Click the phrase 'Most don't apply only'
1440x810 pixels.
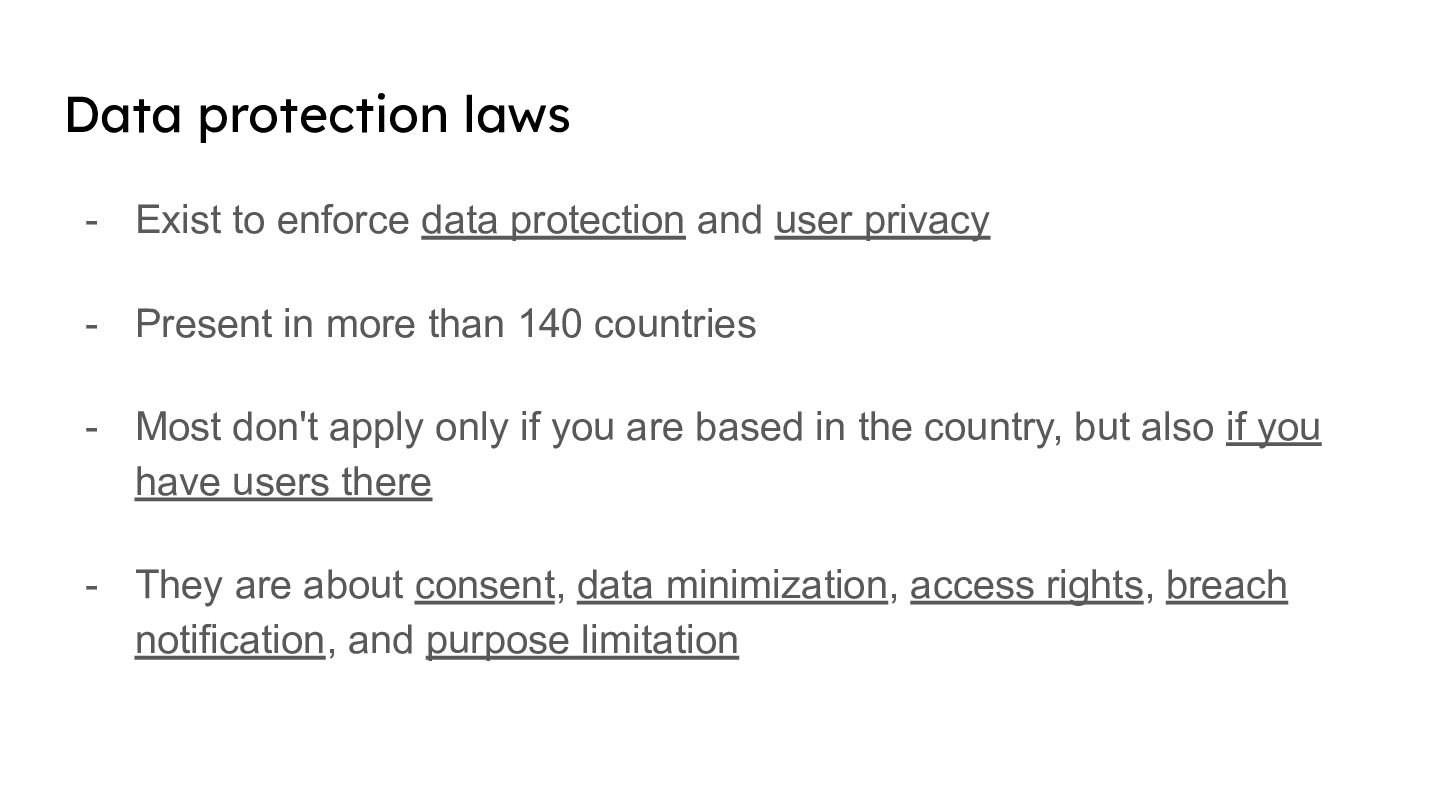coord(323,427)
